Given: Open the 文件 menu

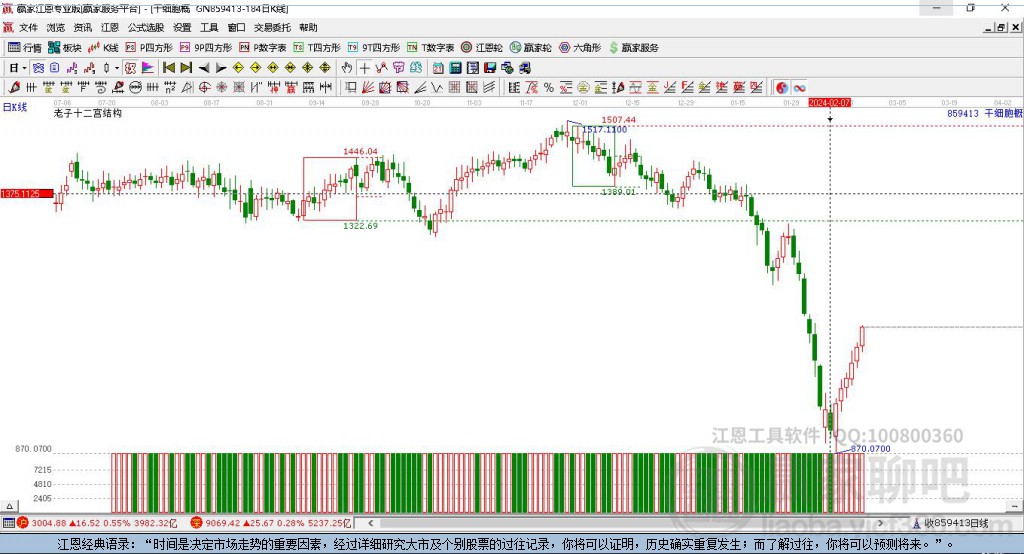Looking at the screenshot, I should 28,27.
